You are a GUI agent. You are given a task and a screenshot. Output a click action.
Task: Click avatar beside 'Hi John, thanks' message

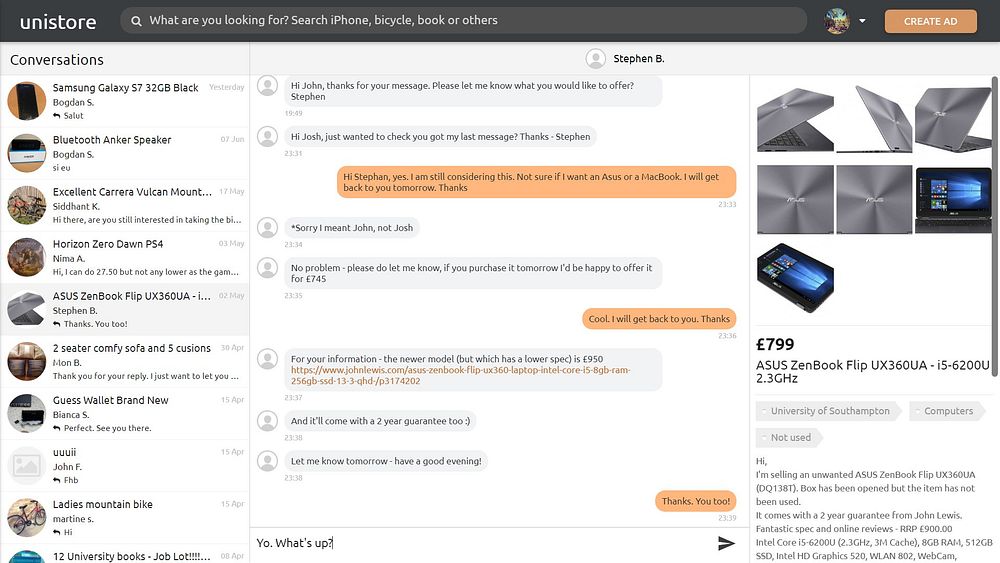[x=267, y=86]
